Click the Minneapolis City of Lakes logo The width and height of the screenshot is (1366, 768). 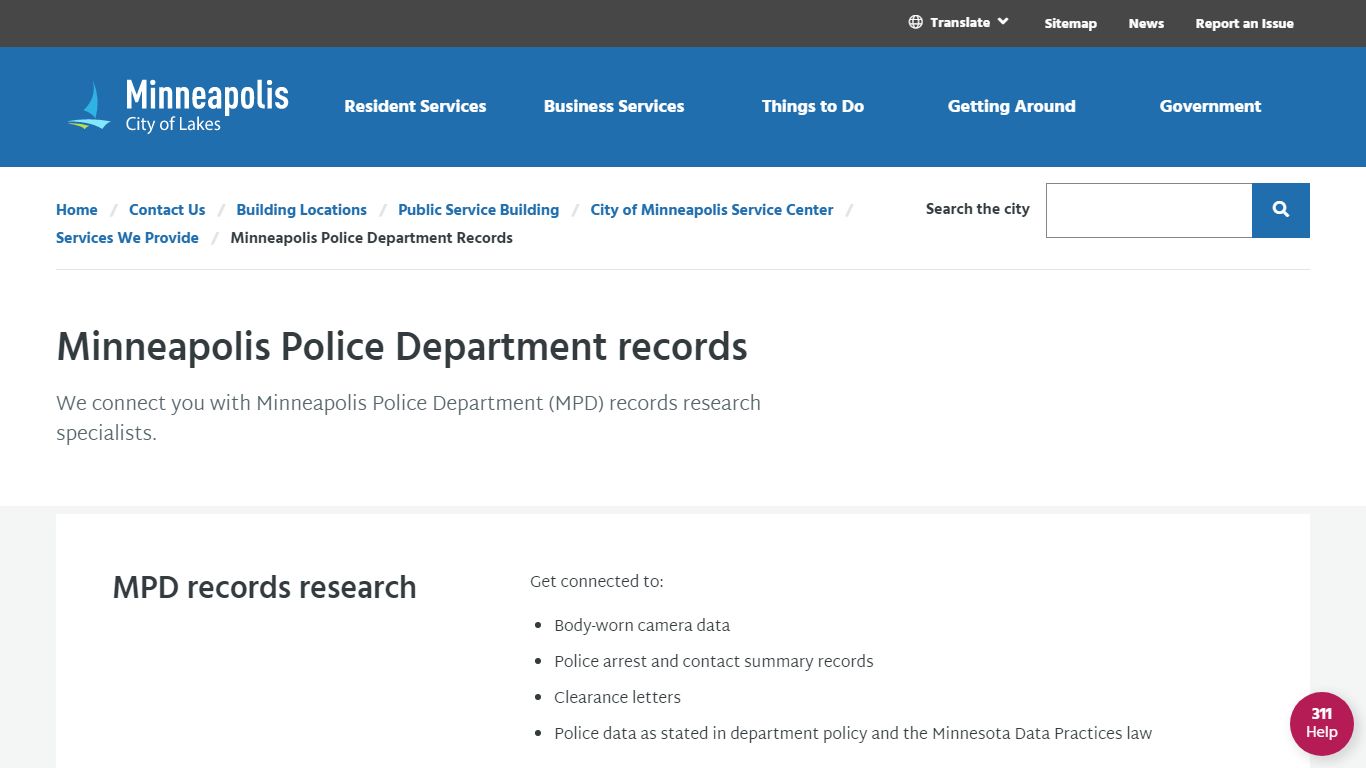[178, 106]
